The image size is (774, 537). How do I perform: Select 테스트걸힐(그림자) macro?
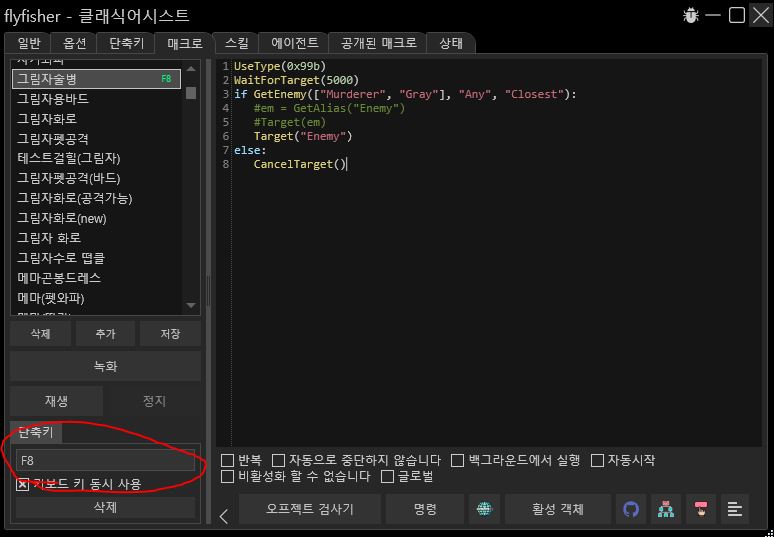pos(96,158)
